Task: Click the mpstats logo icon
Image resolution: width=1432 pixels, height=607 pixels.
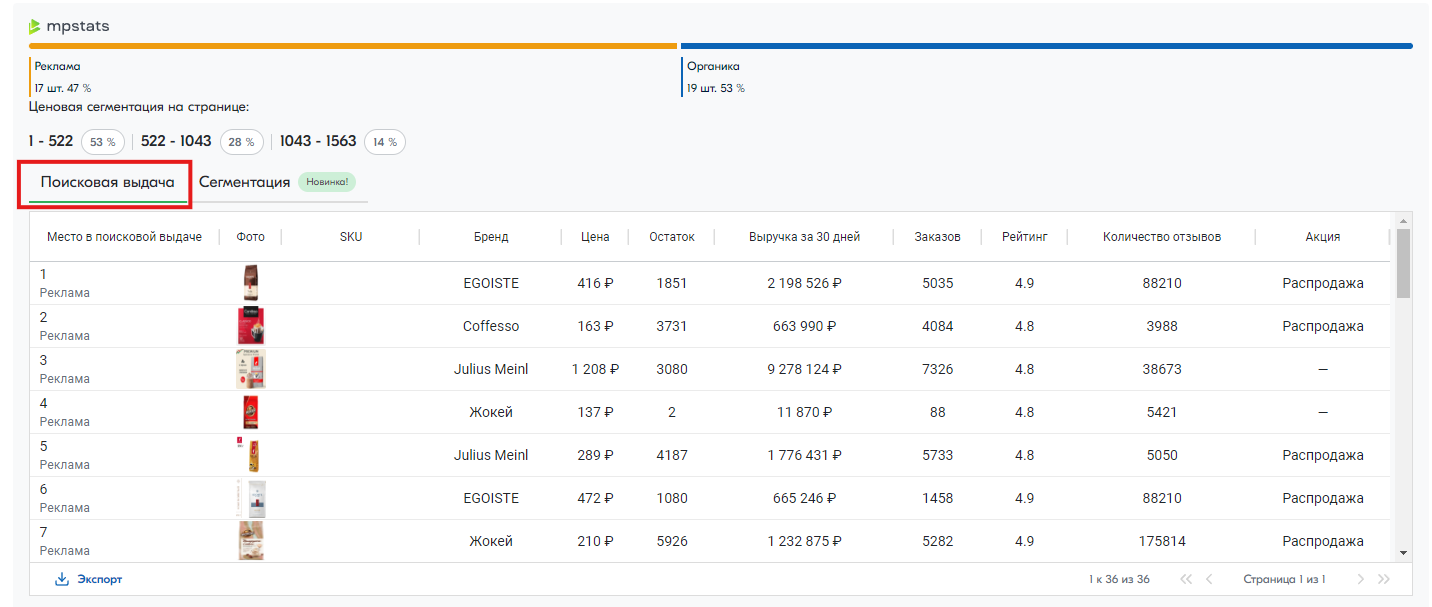Action: coord(35,26)
